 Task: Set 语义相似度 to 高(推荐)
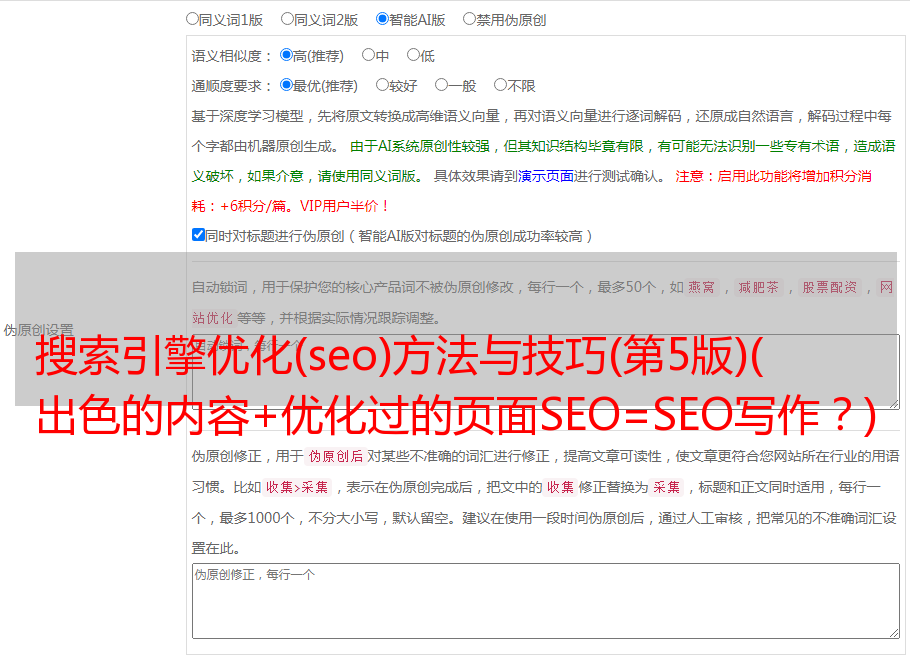click(x=286, y=55)
